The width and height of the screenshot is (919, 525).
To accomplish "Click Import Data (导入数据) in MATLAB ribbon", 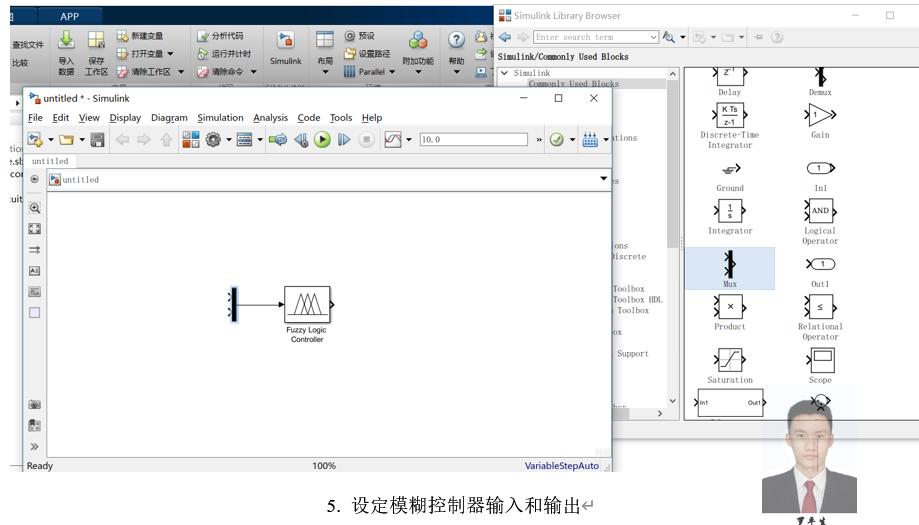I will (x=66, y=54).
